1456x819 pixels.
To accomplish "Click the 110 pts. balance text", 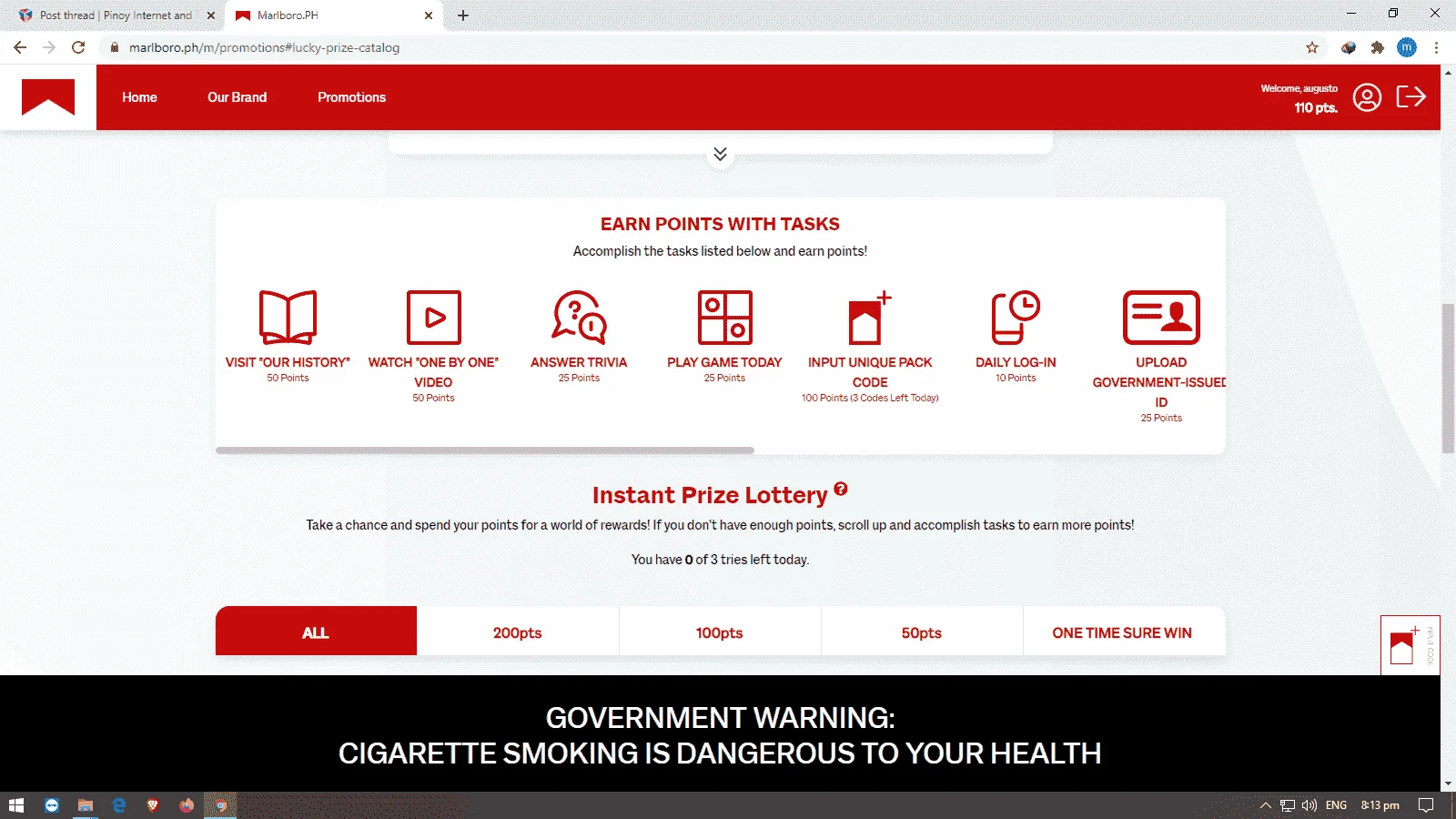I will coord(1316,107).
